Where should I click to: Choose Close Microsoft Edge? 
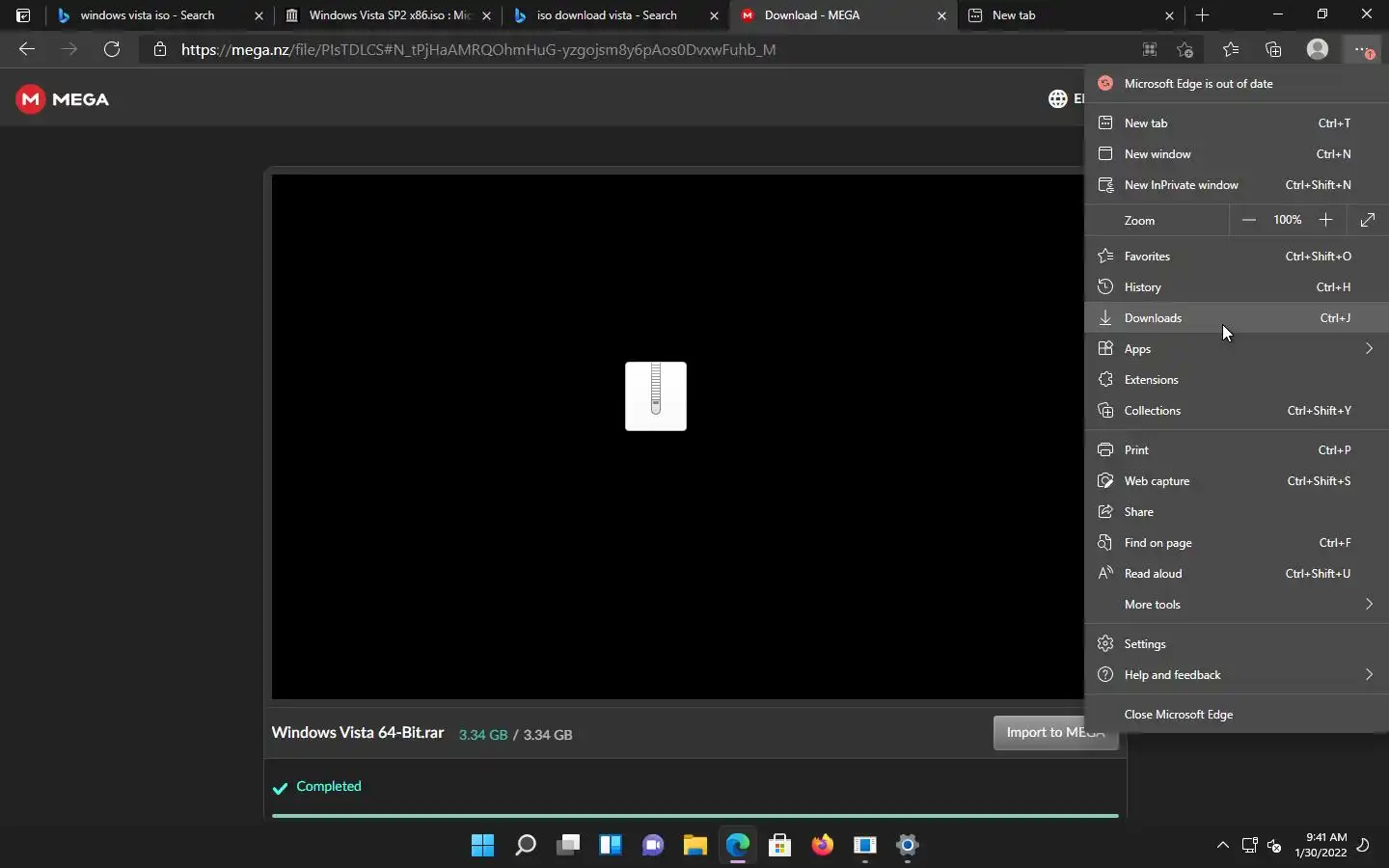(1237, 715)
